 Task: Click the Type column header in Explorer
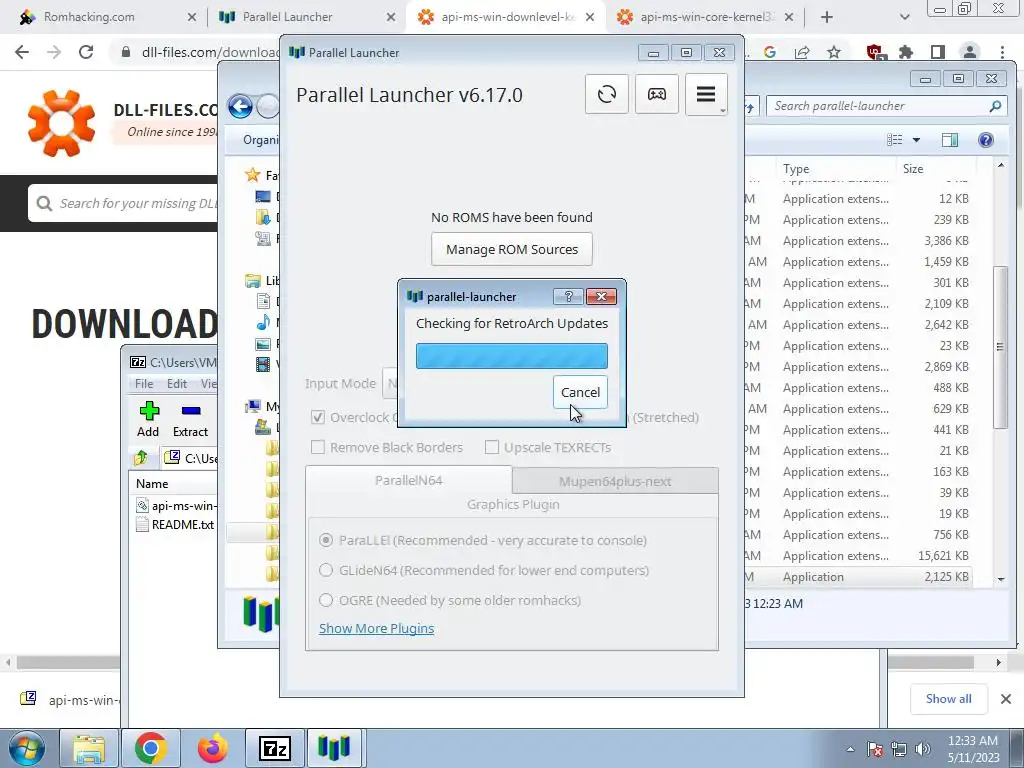836,168
